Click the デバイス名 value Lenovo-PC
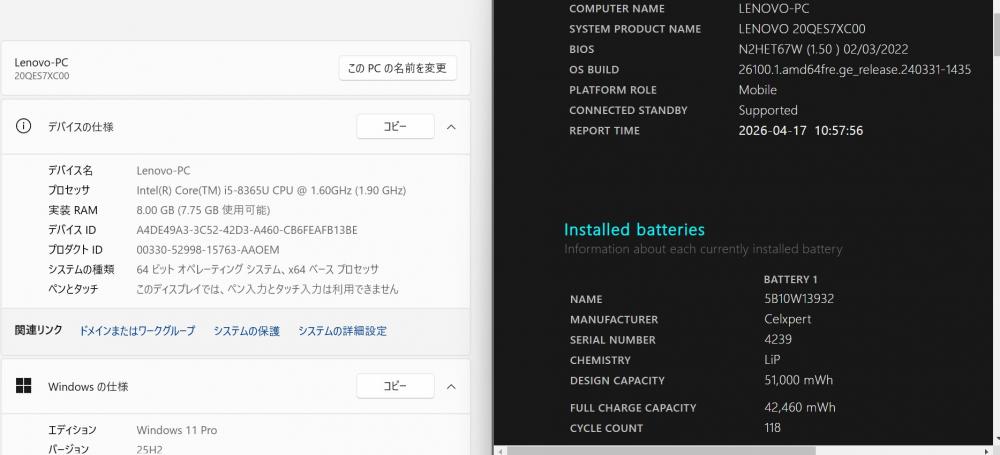 click(163, 170)
